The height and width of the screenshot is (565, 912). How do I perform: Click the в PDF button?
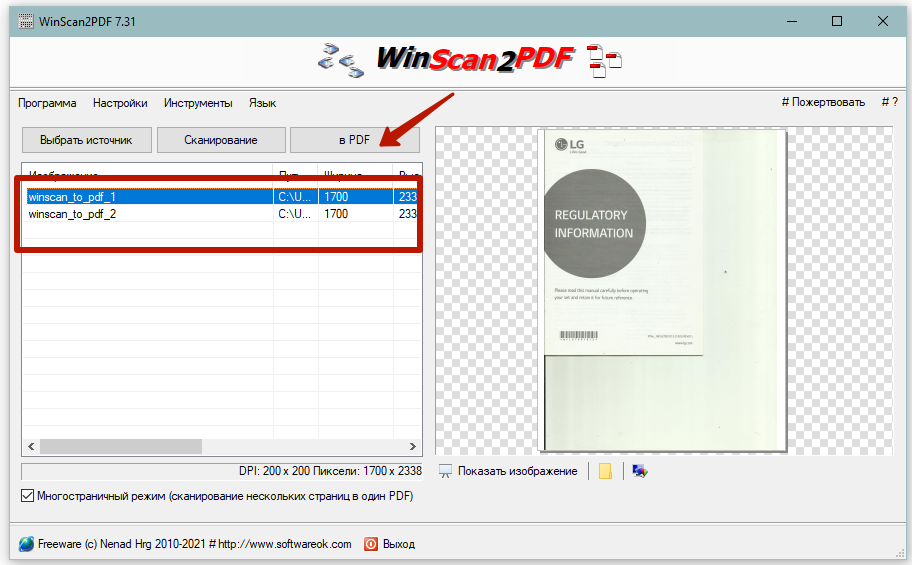click(354, 140)
